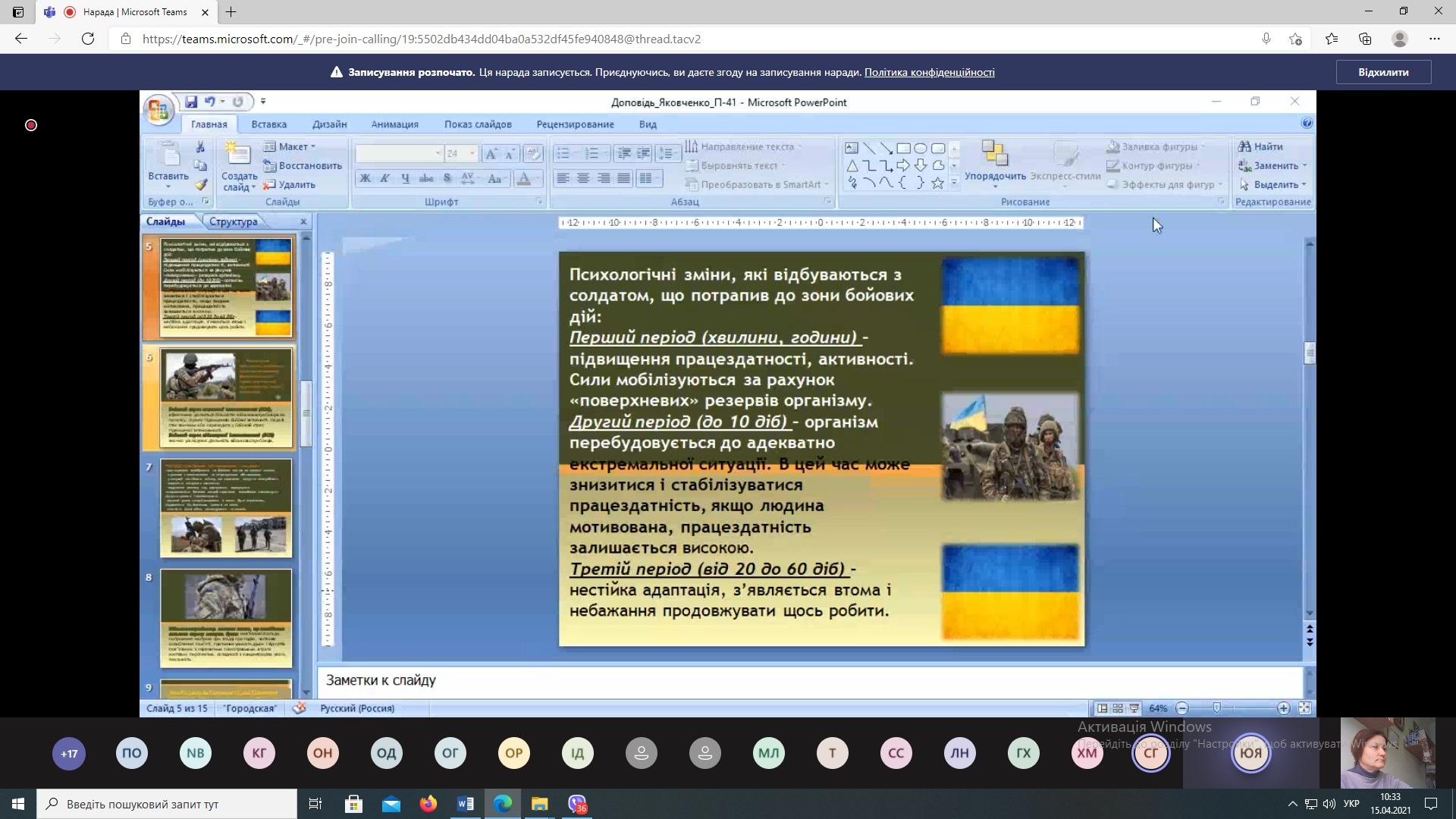Click the zoom slider handle in status bar
Image resolution: width=1456 pixels, height=819 pixels.
pyautogui.click(x=1216, y=708)
